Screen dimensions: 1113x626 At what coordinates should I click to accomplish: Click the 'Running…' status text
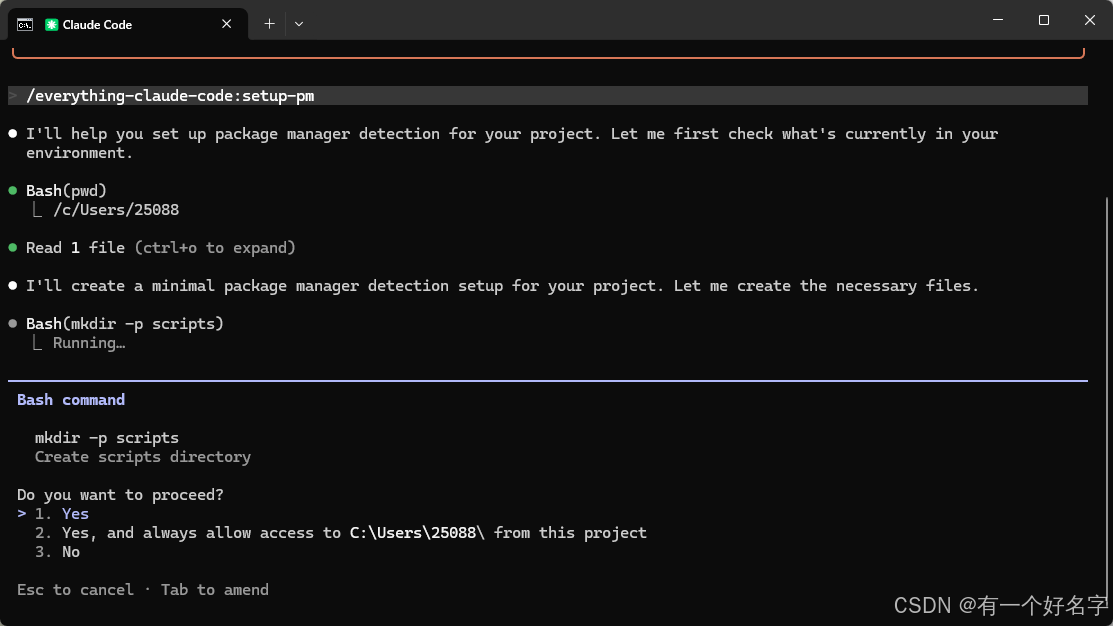click(x=89, y=343)
